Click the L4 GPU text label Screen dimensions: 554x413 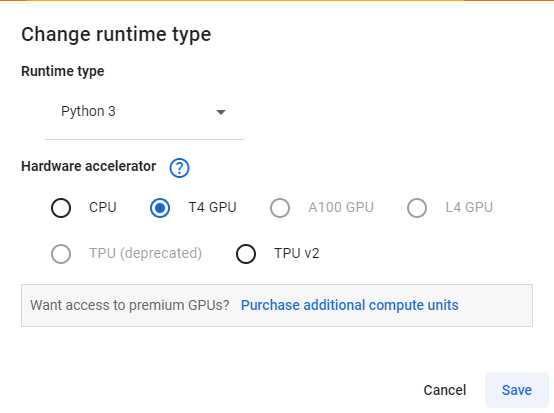[x=469, y=207]
